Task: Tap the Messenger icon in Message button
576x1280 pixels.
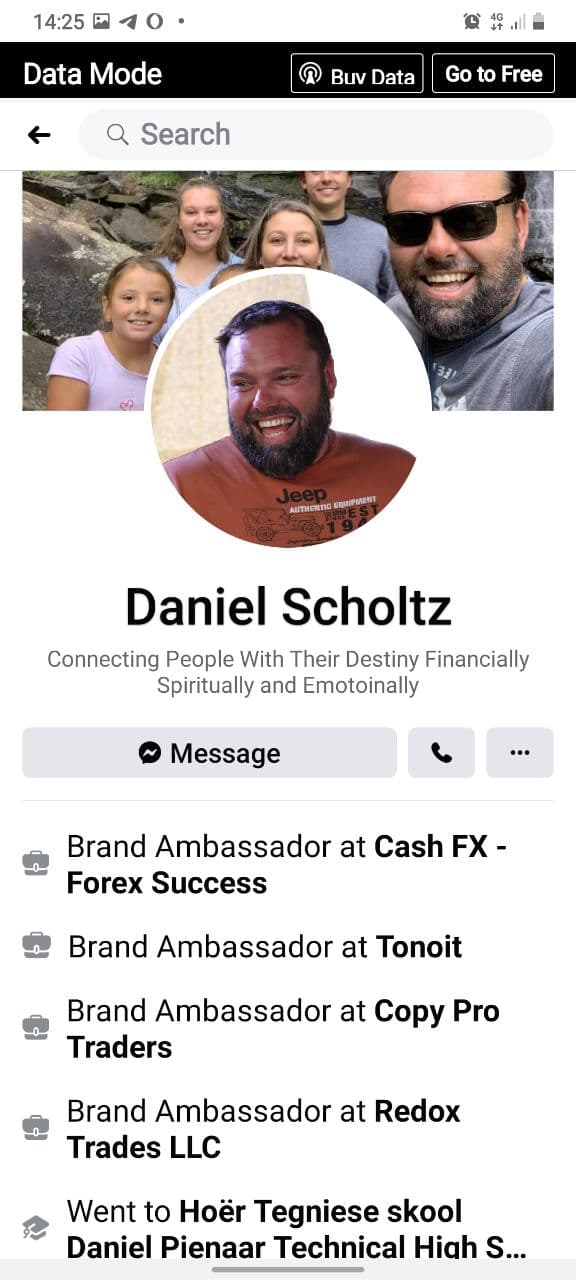Action: tap(150, 753)
